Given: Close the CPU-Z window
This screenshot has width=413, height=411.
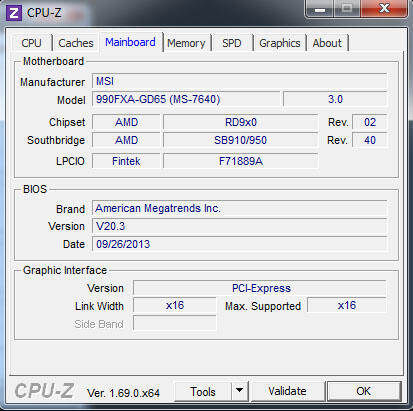Looking at the screenshot, I should point(384,8).
